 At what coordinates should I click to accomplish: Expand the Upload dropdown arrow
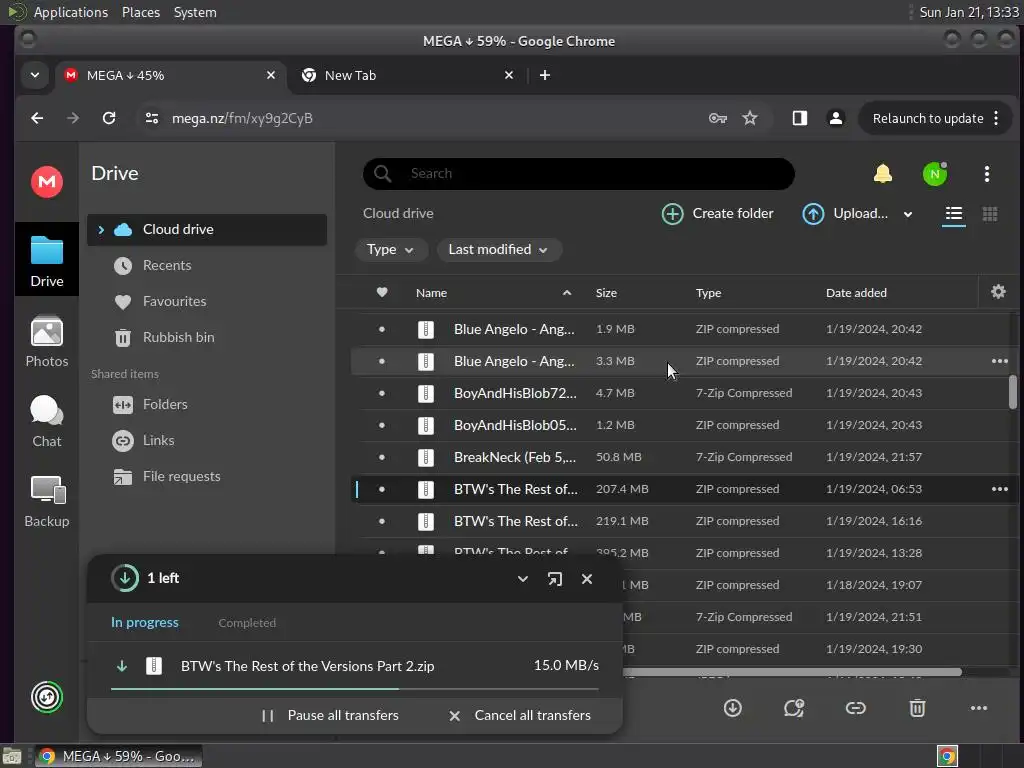pos(908,214)
